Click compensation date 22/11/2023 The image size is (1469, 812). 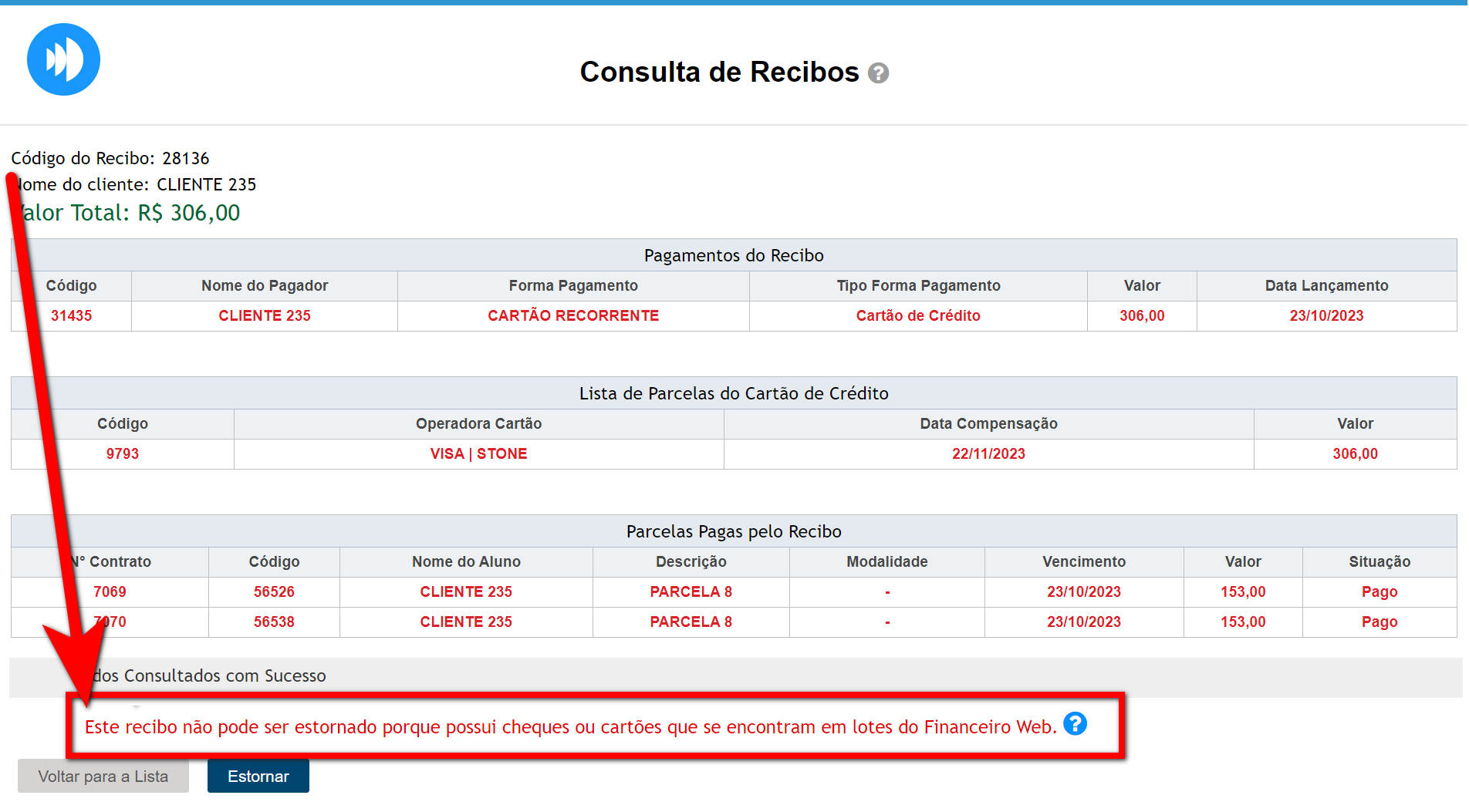(988, 453)
